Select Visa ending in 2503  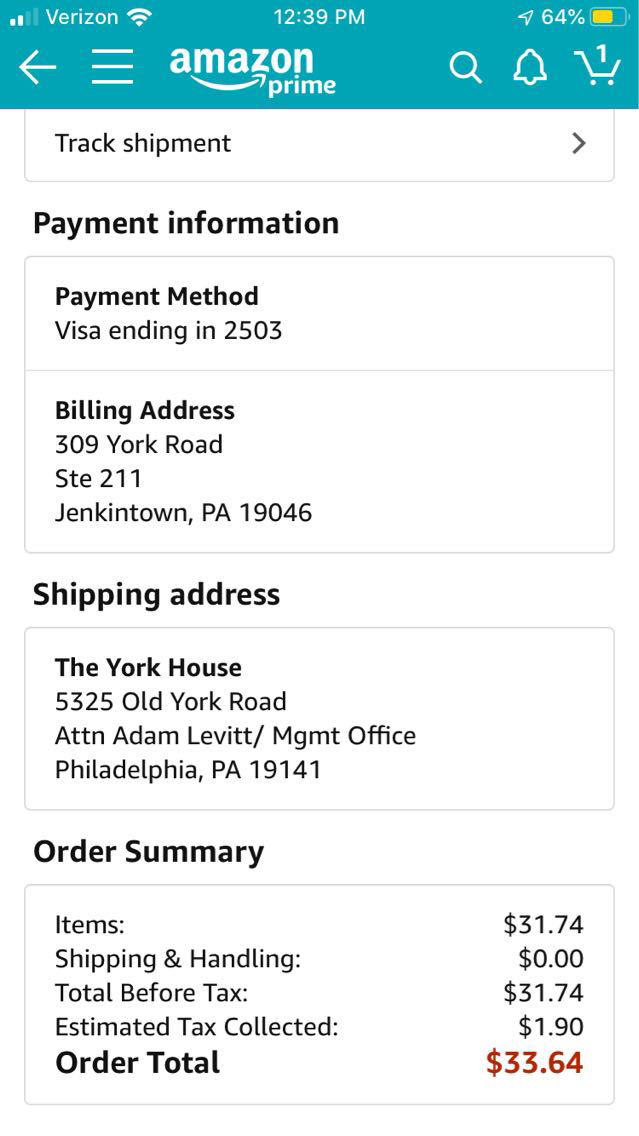click(x=169, y=330)
